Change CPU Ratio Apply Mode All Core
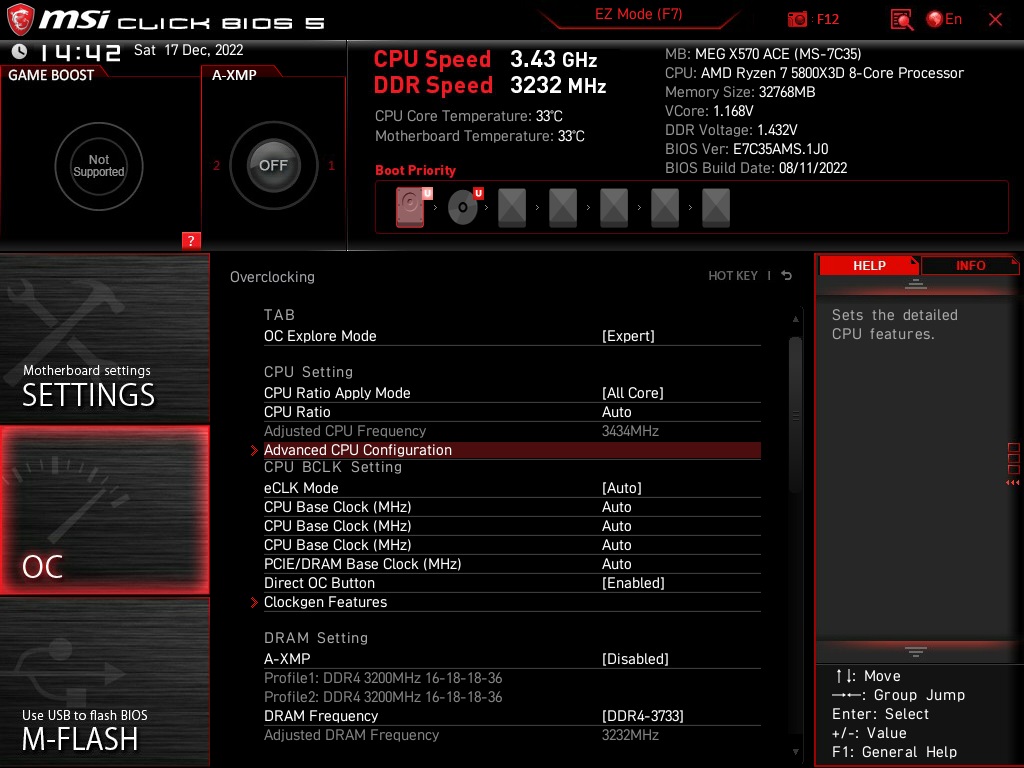The height and width of the screenshot is (768, 1024). pos(632,392)
